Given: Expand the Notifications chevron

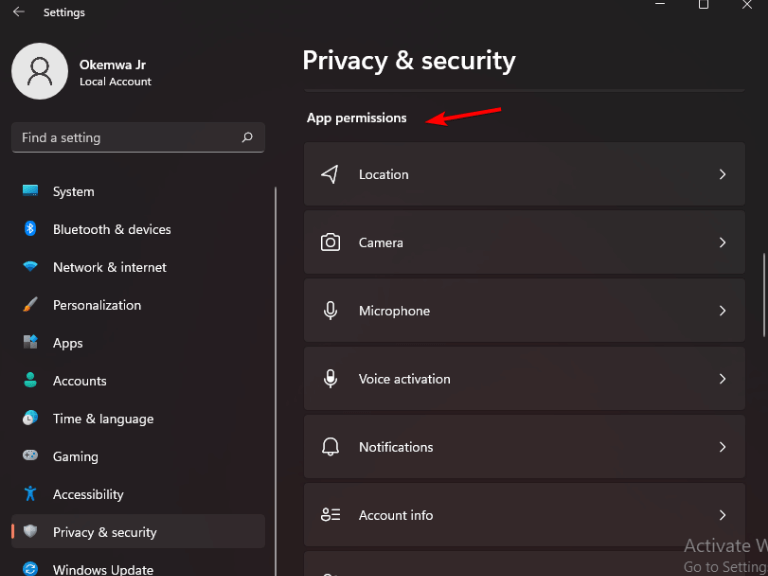Looking at the screenshot, I should (722, 447).
